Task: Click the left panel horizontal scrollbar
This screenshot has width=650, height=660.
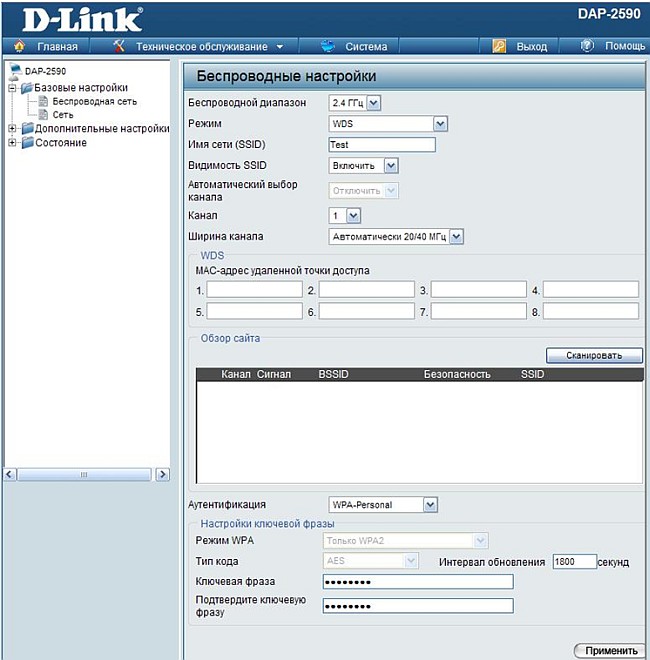Action: [85, 474]
